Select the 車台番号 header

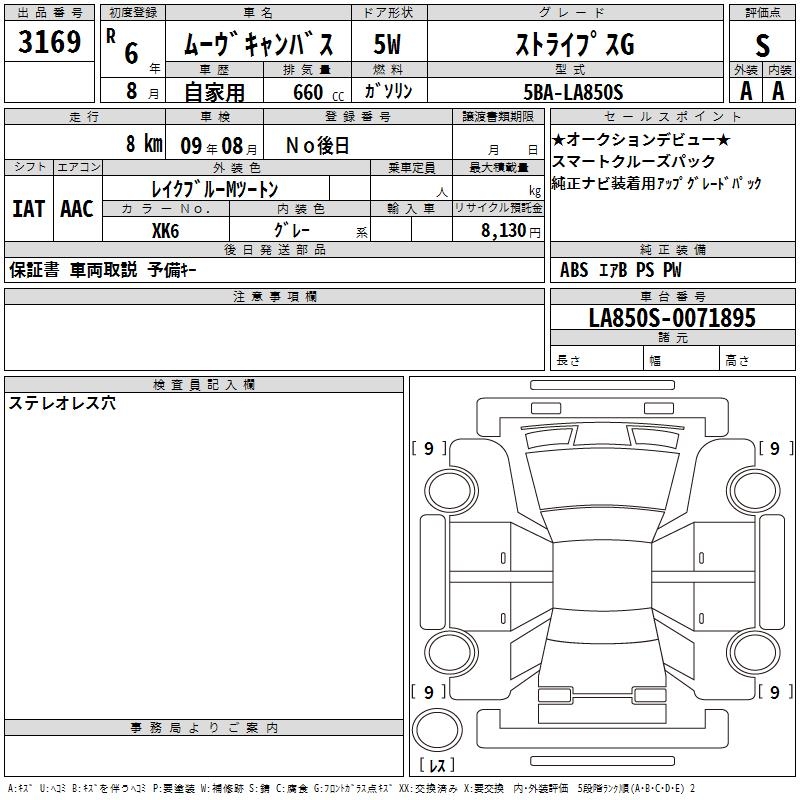(x=672, y=296)
